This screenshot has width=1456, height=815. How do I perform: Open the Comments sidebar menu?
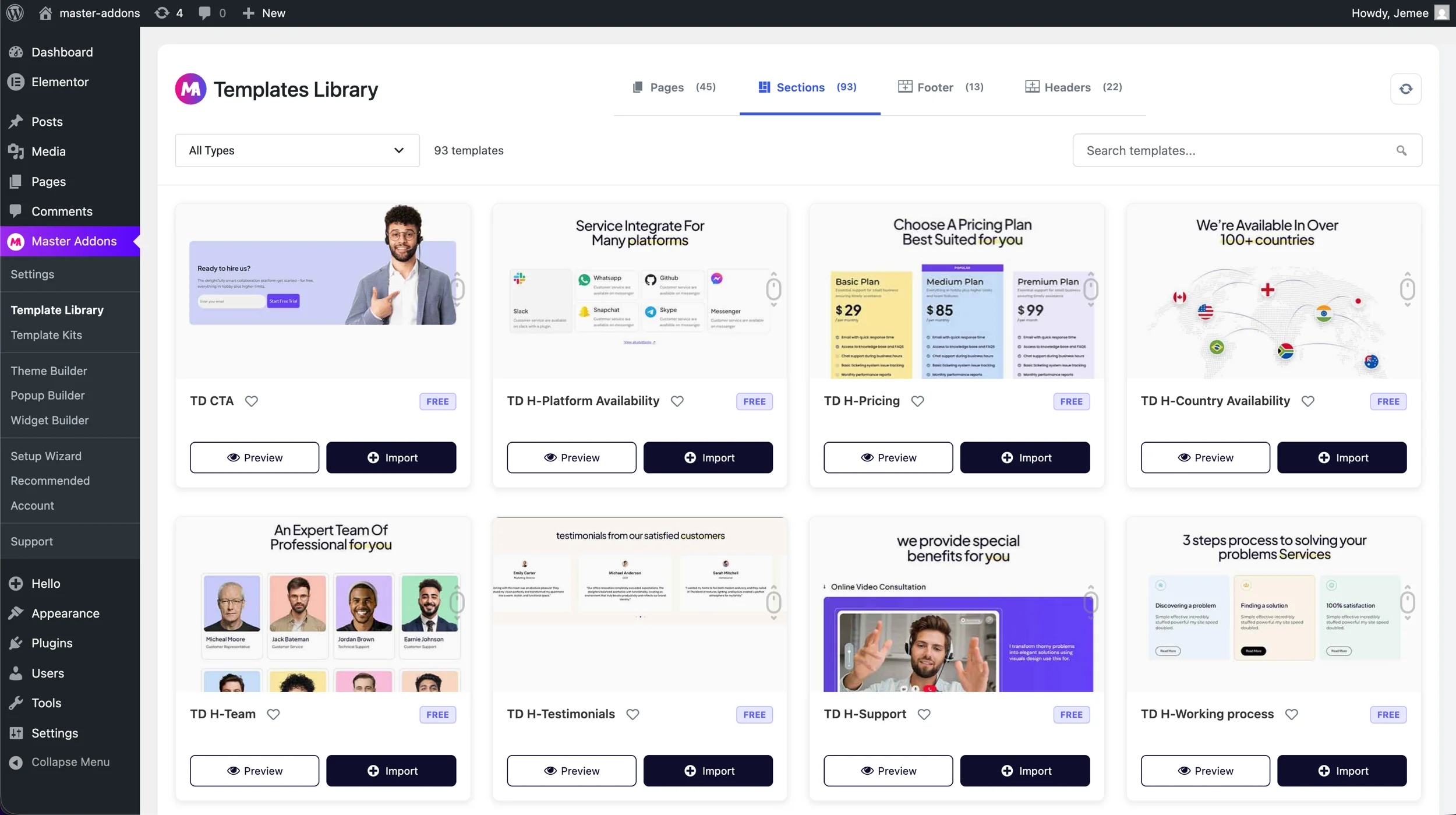tap(70, 211)
